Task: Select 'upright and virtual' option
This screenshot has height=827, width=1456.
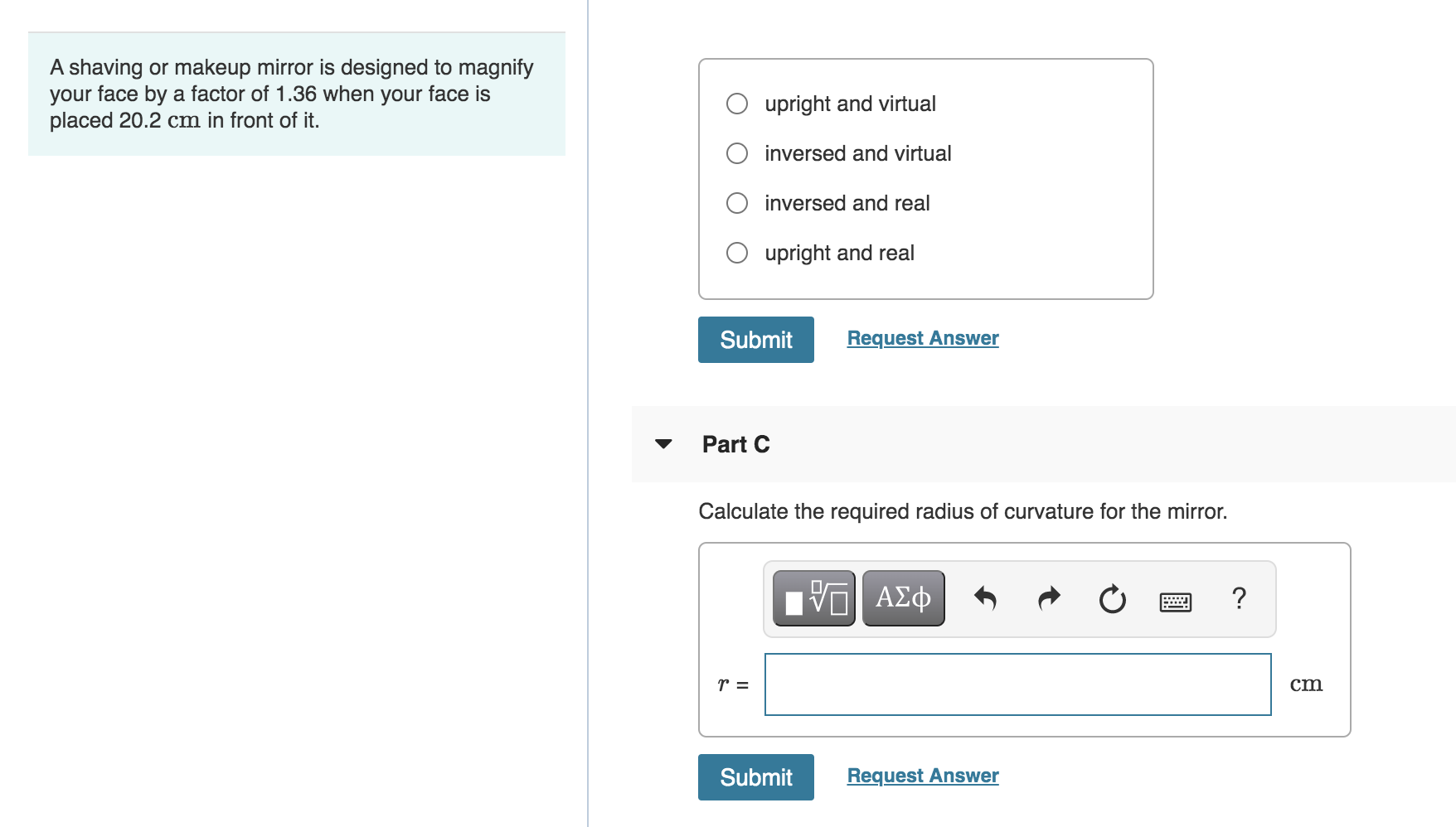Action: pyautogui.click(x=737, y=104)
